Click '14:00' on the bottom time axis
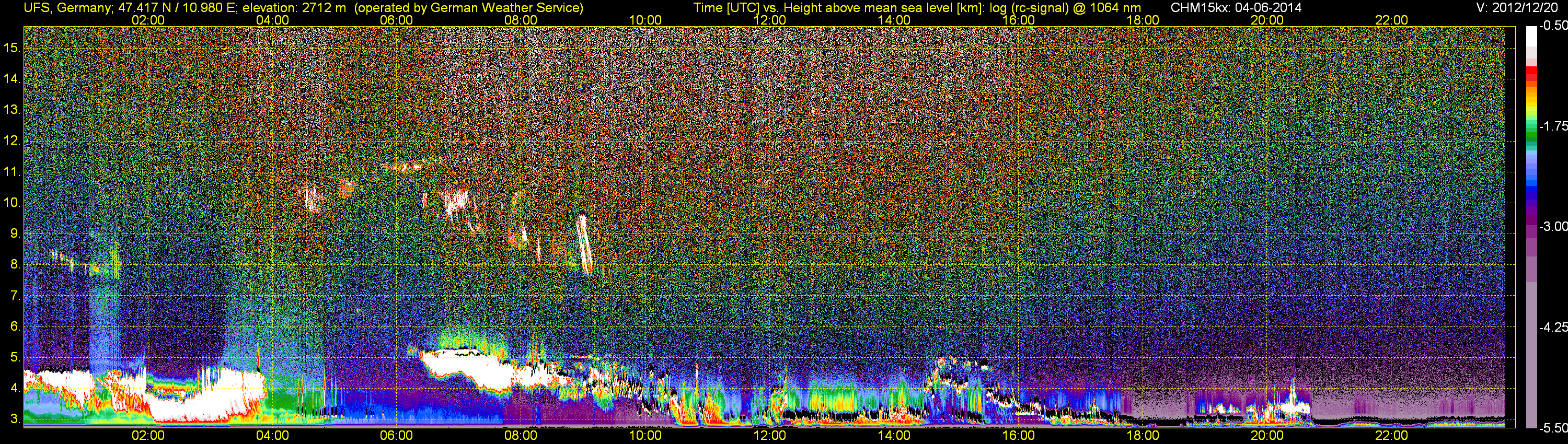 894,436
